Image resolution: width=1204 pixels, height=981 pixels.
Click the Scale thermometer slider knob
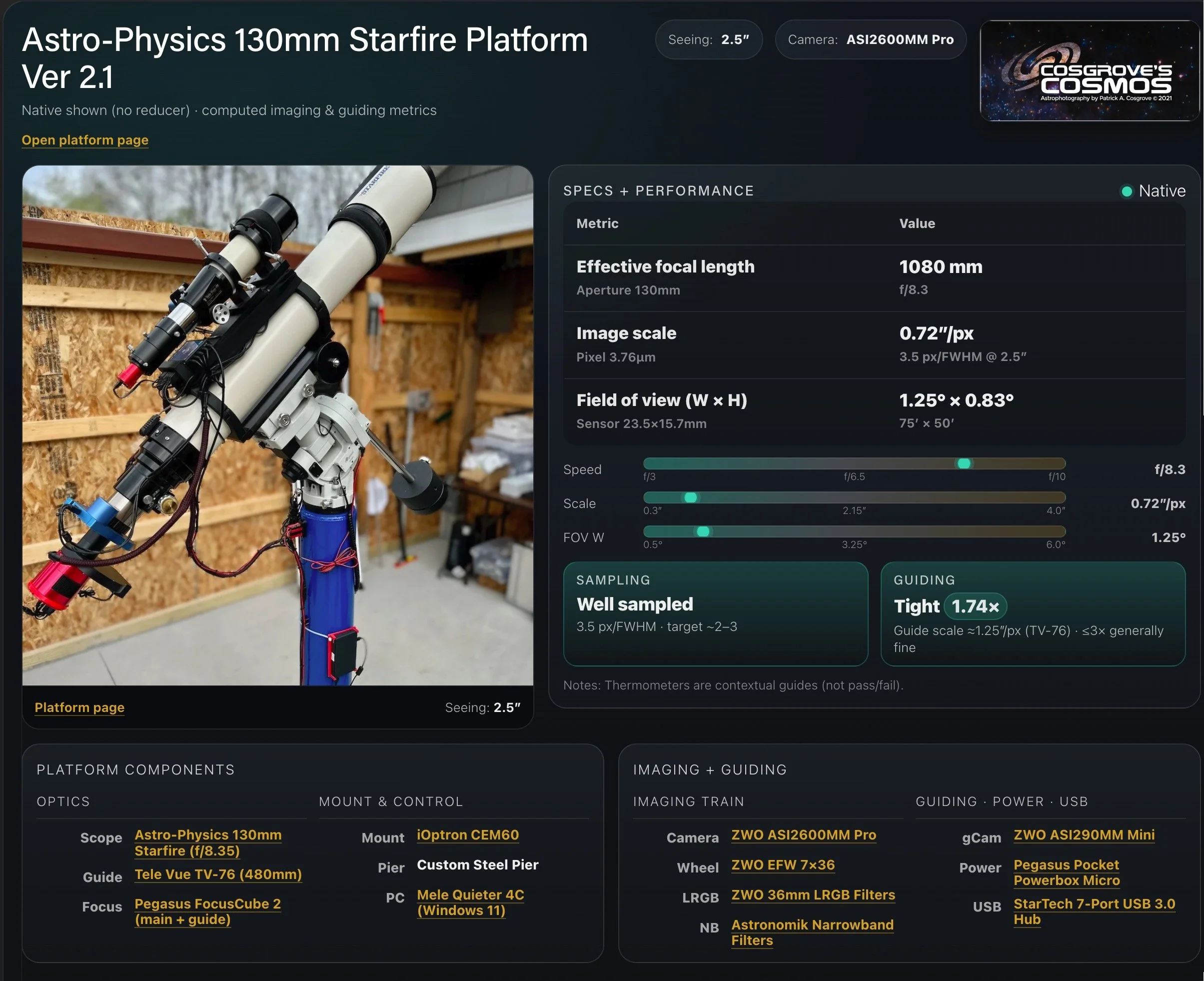[690, 497]
